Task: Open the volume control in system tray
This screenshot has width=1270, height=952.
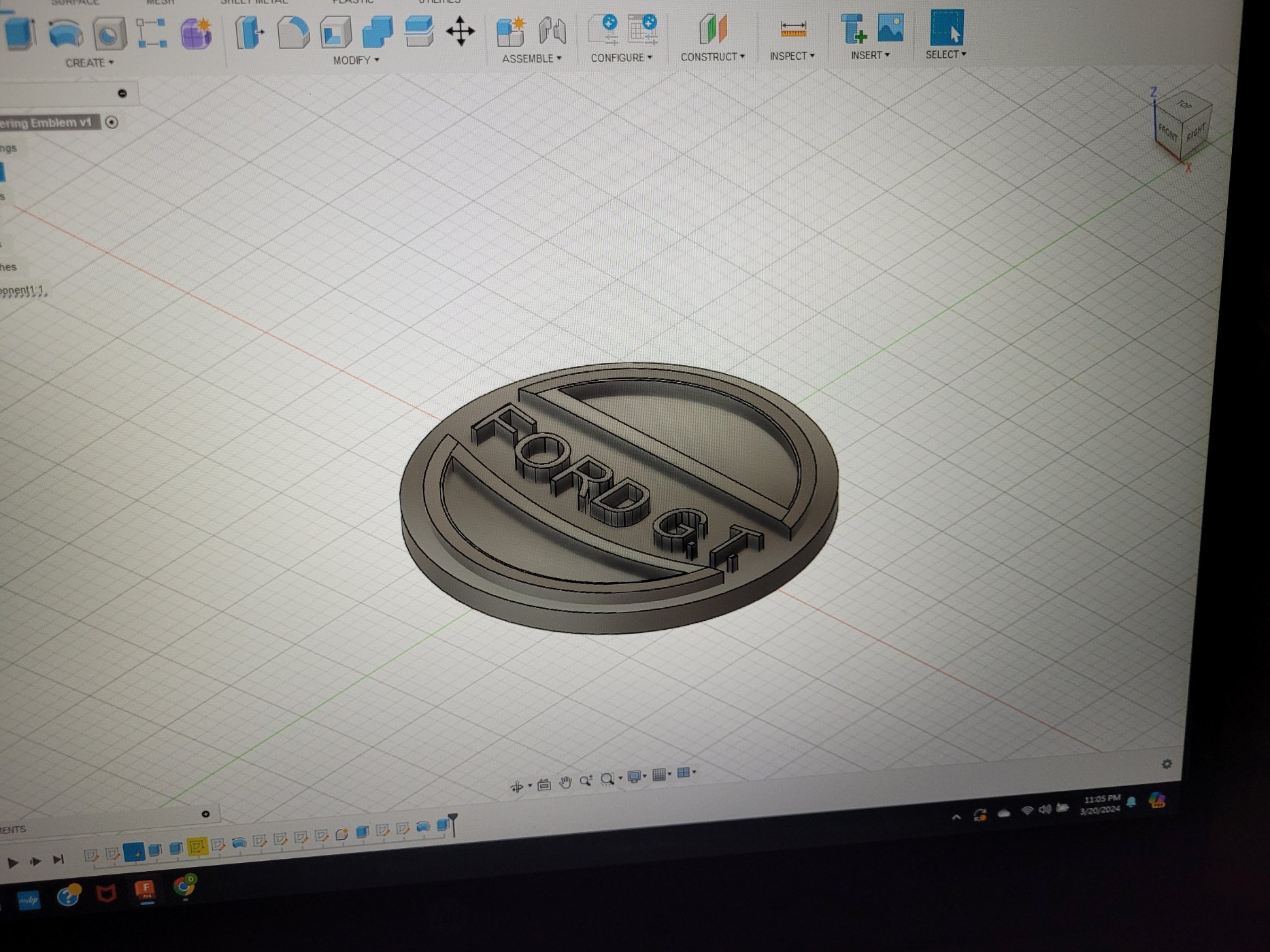Action: 1044,809
